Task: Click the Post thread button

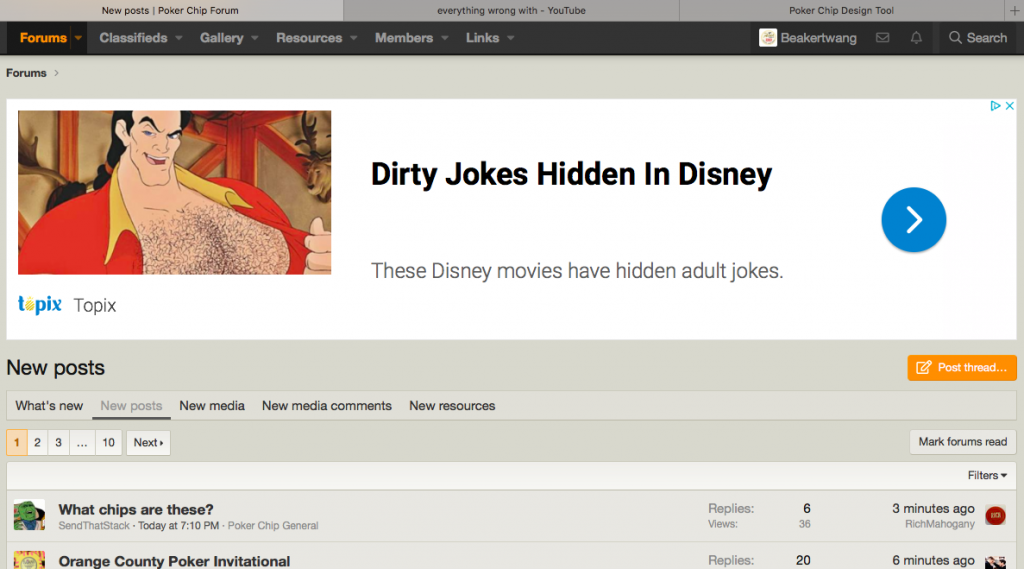Action: click(962, 368)
